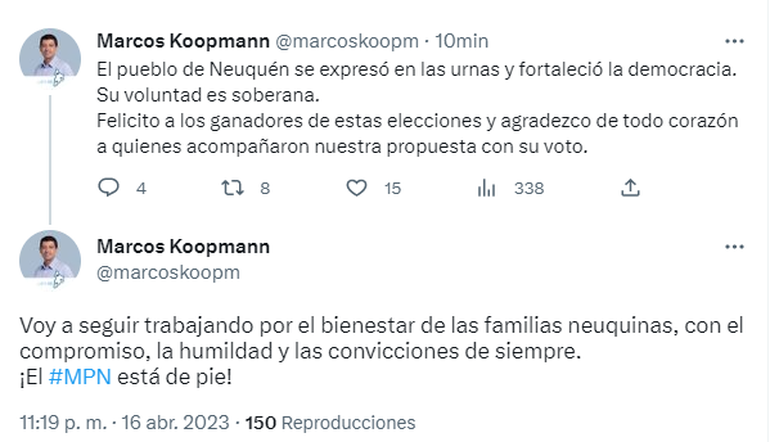770x442 pixels.
Task: Click the share icon on first tweet
Action: pos(630,187)
